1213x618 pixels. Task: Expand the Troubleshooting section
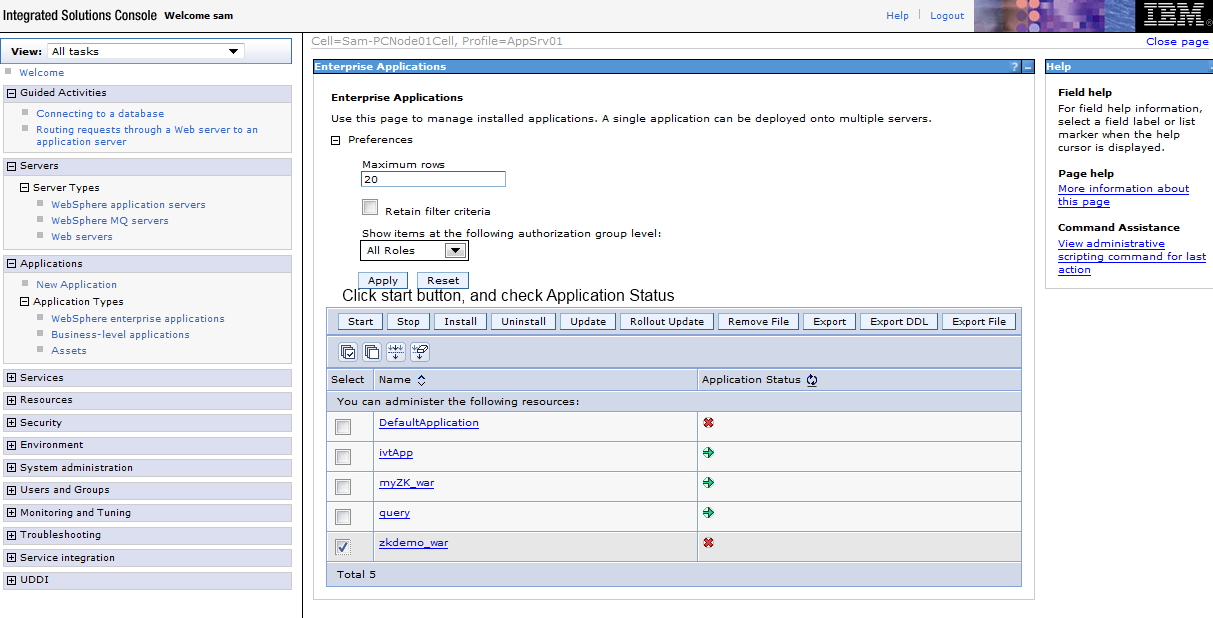[12, 535]
